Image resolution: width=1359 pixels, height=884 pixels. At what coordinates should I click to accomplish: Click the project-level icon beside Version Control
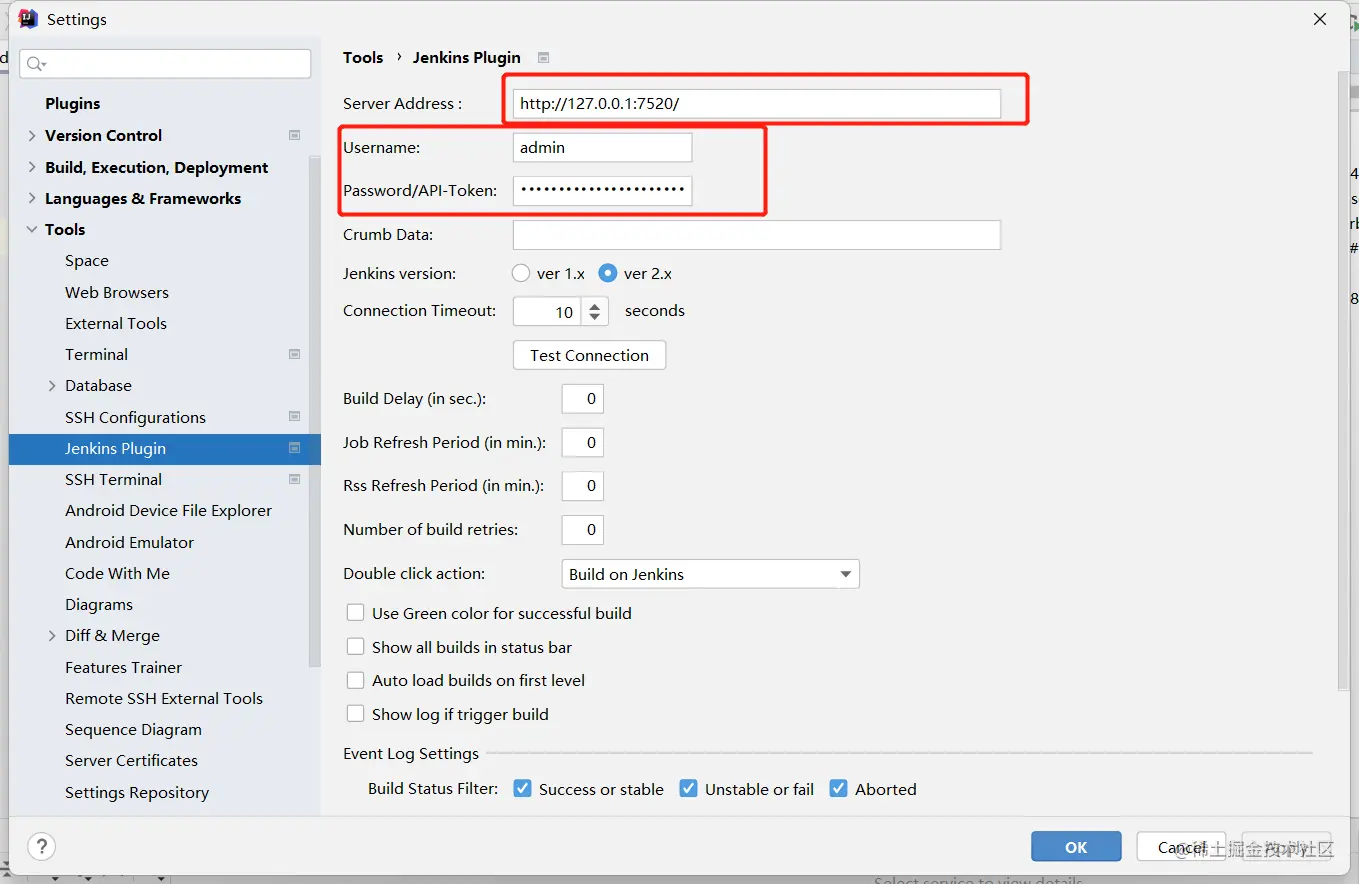[x=294, y=135]
